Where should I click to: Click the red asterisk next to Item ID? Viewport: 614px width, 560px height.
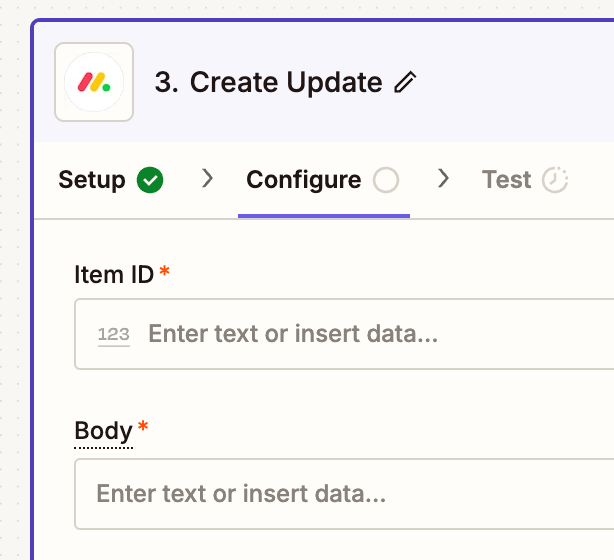pos(164,271)
